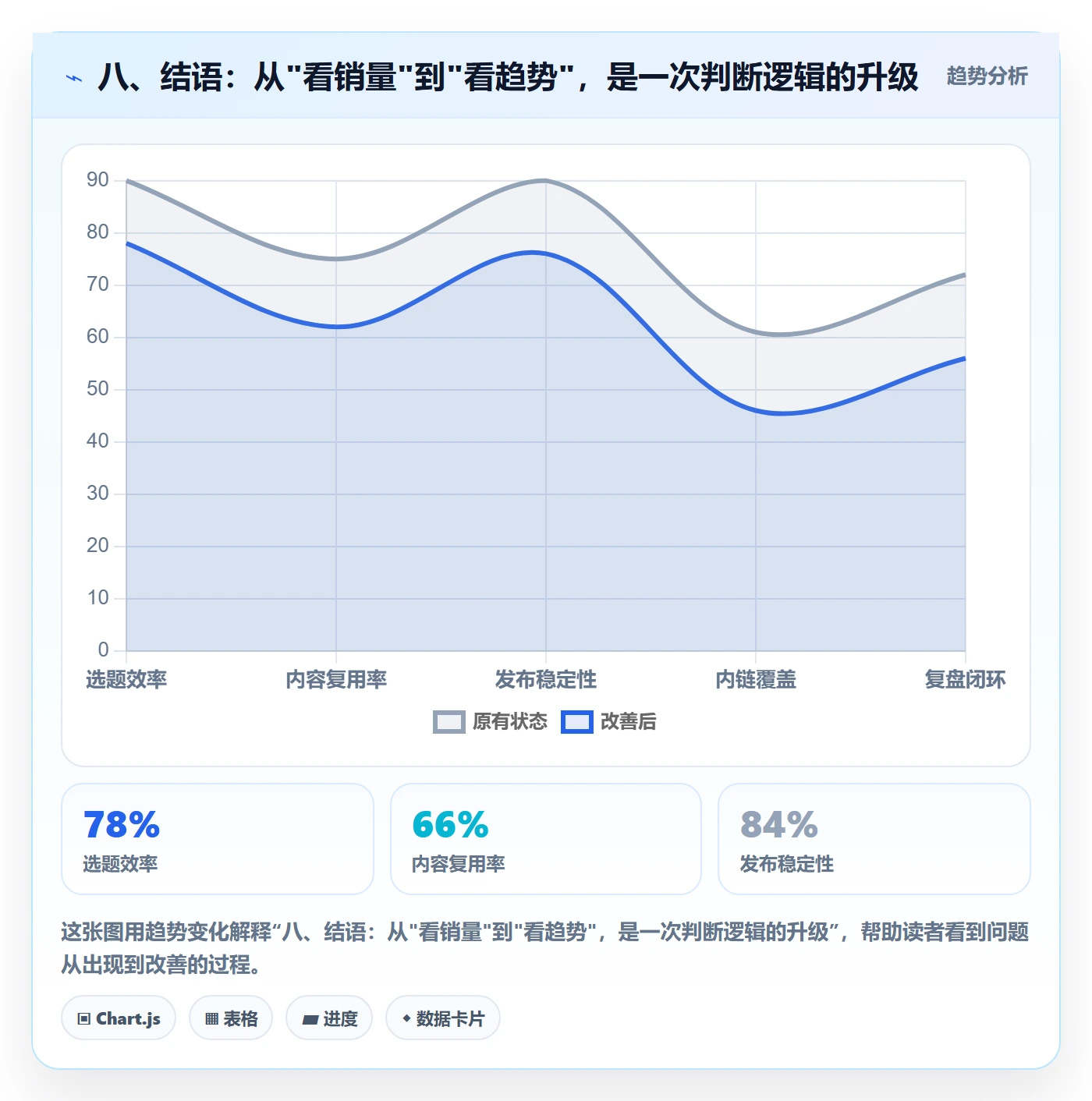Click the diamond icon in 数据卡片 tag

[x=406, y=1018]
